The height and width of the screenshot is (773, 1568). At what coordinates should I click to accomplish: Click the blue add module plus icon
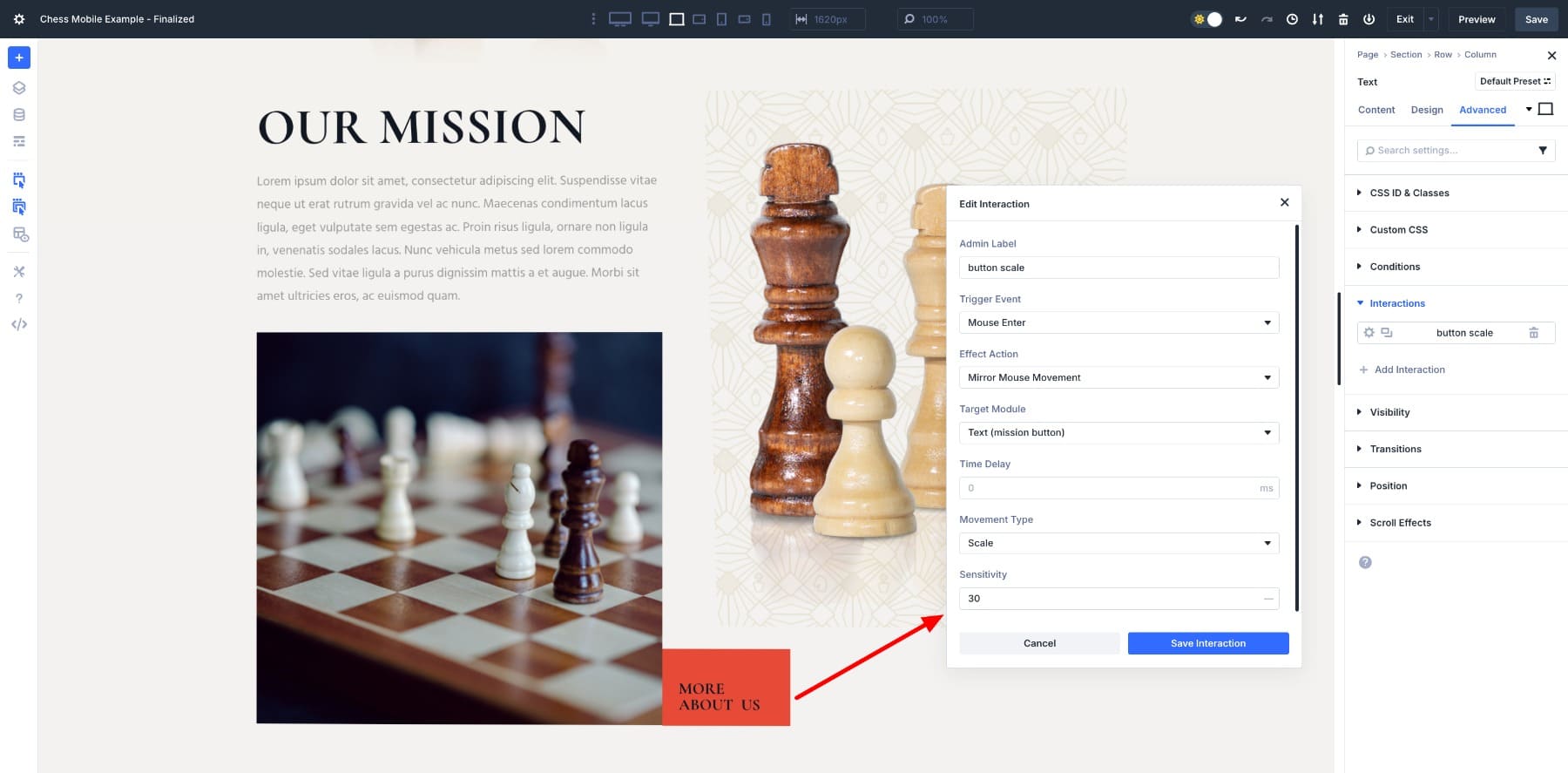click(x=19, y=58)
